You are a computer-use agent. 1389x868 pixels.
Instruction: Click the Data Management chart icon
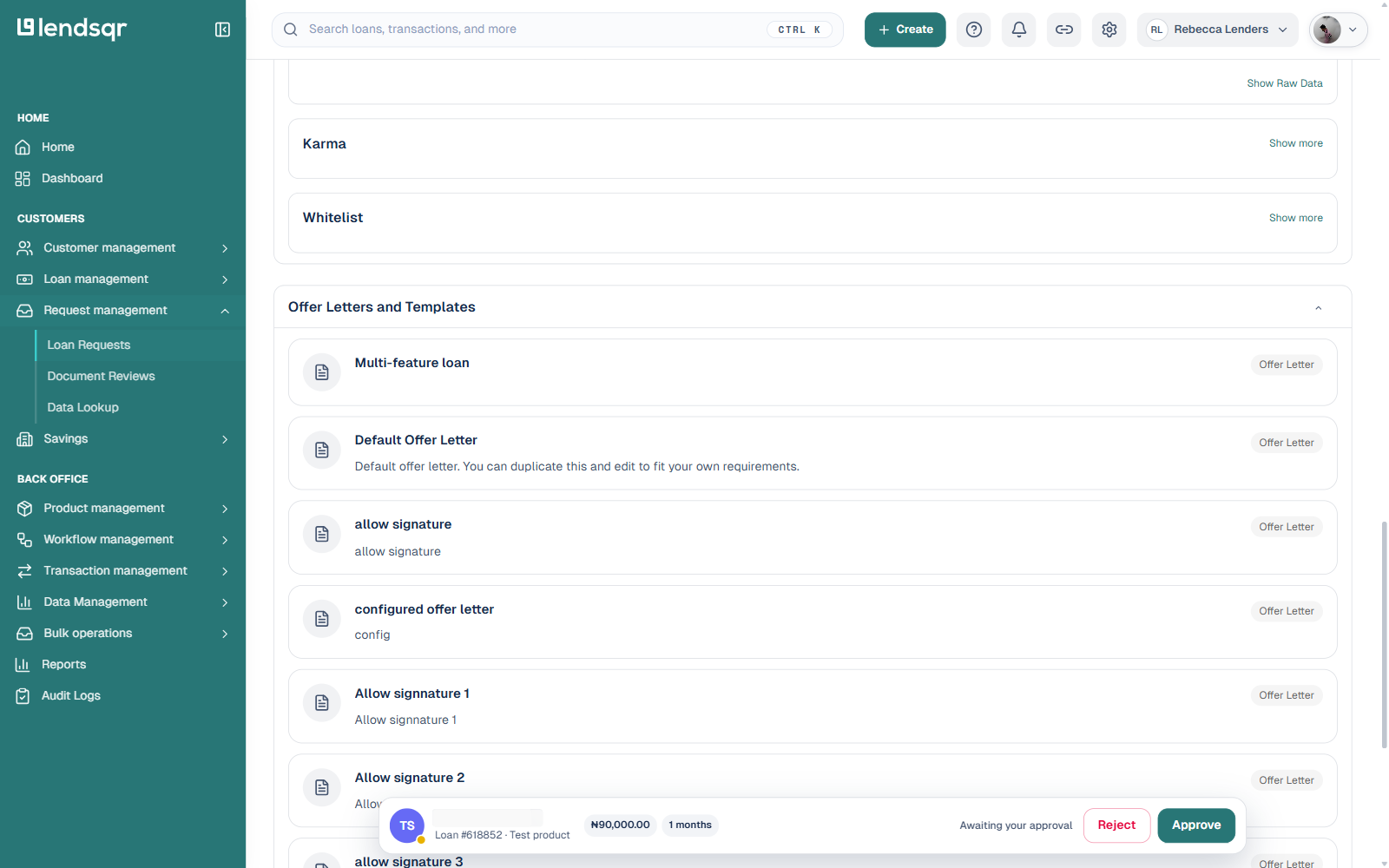point(25,602)
